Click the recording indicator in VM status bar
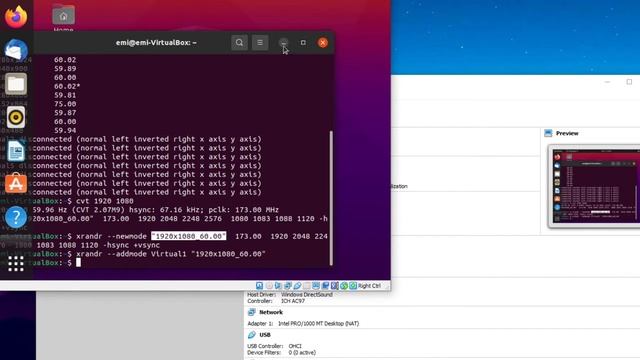The height and width of the screenshot is (360, 640). tap(325, 286)
